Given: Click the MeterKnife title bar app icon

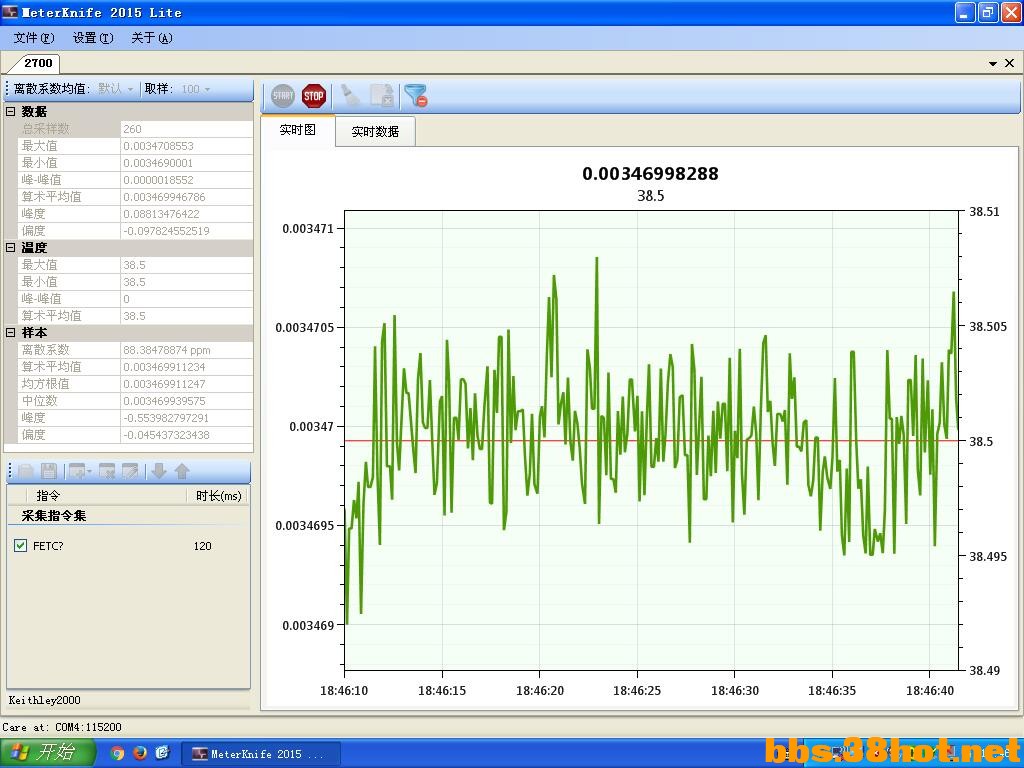Looking at the screenshot, I should coord(10,12).
